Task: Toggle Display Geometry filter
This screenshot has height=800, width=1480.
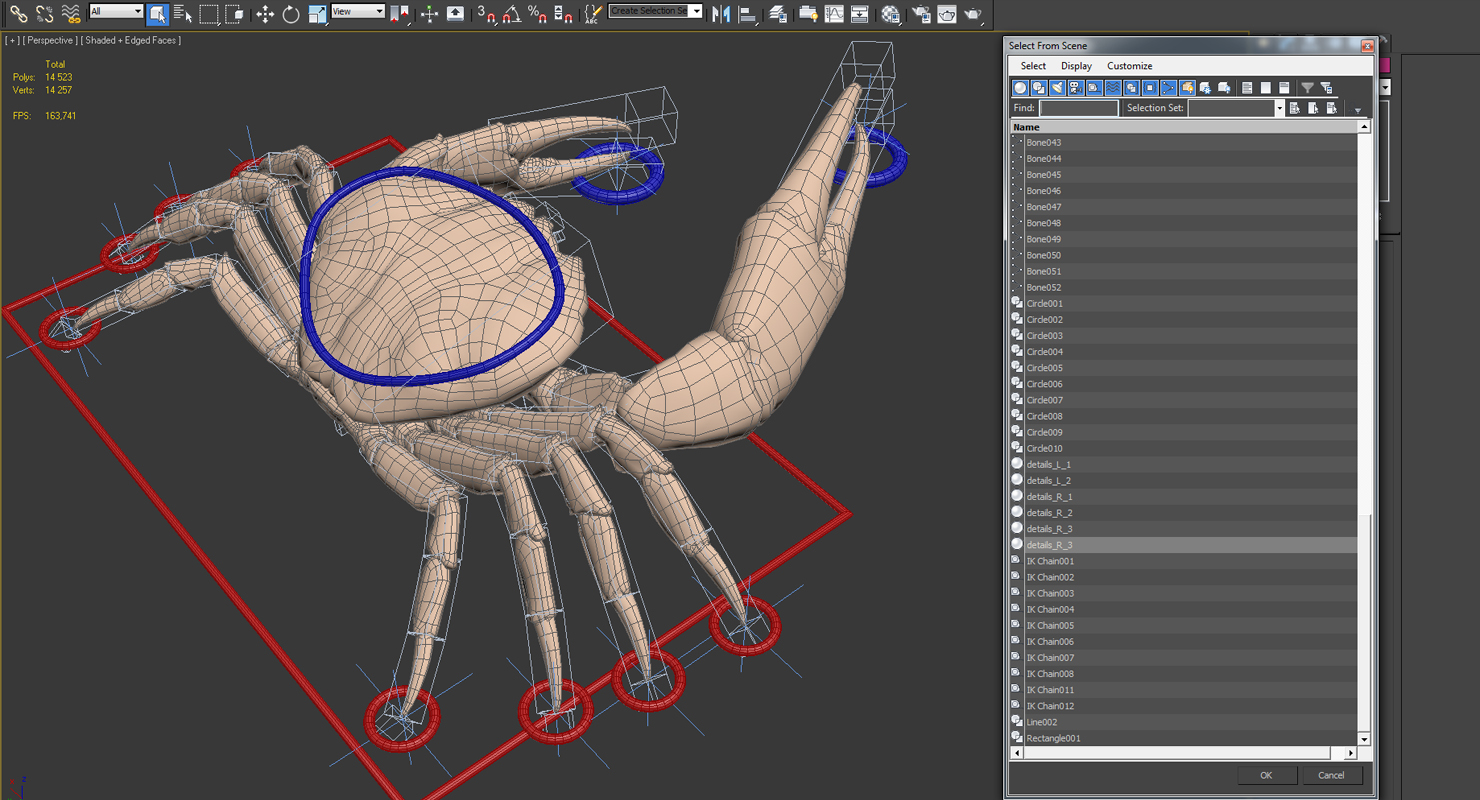Action: 1020,88
